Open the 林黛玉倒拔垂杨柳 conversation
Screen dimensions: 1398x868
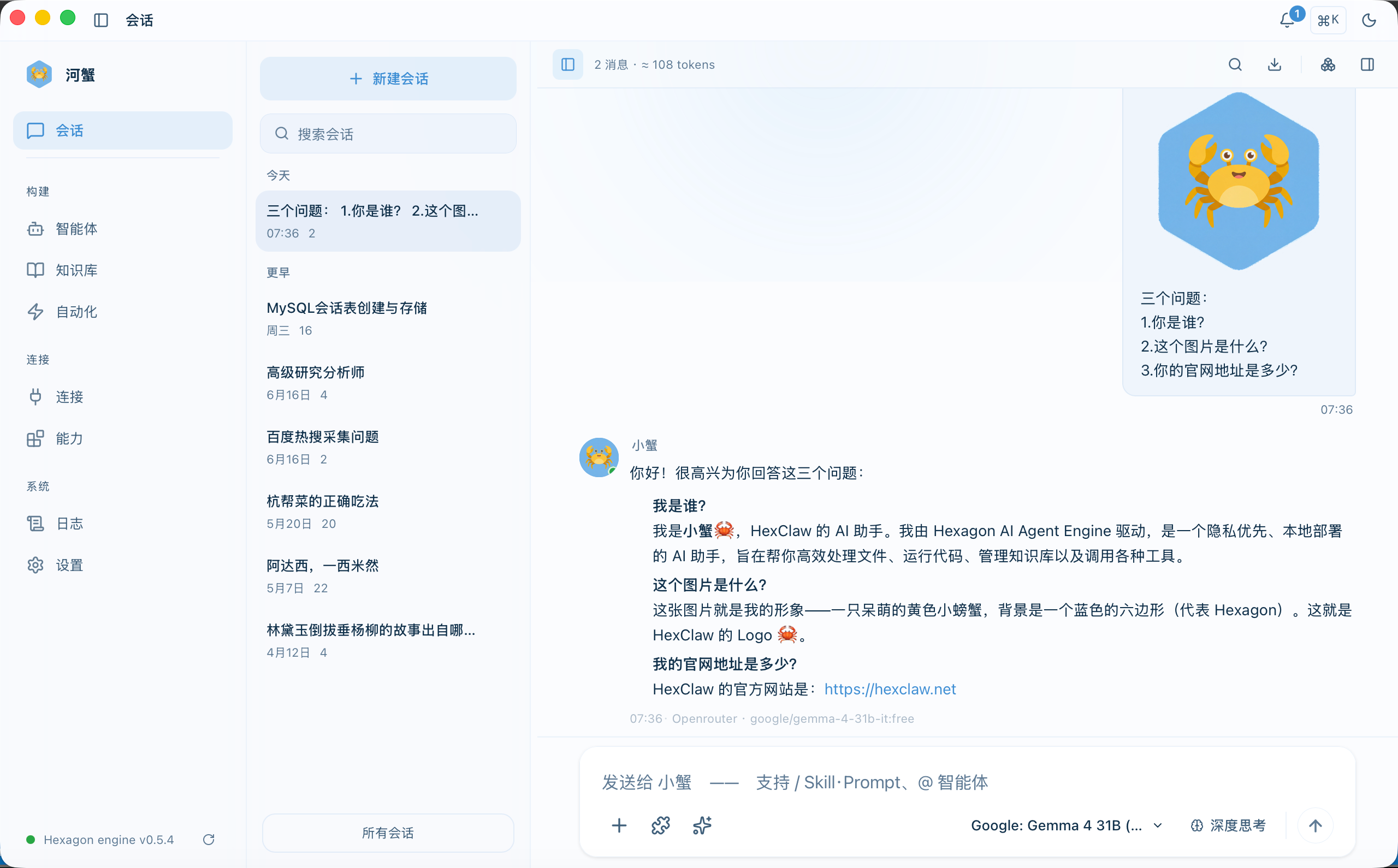click(x=388, y=640)
